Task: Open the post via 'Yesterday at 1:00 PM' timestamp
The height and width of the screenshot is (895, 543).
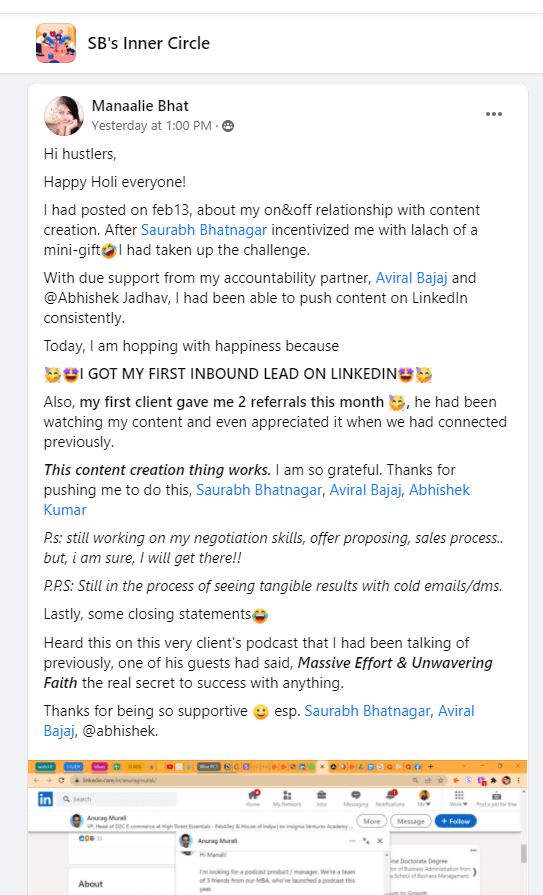Action: pos(151,126)
